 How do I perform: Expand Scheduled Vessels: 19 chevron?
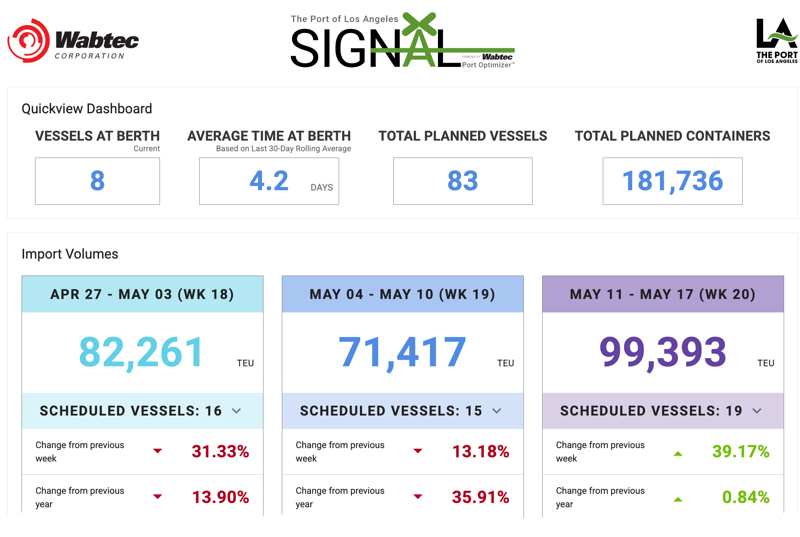(757, 411)
